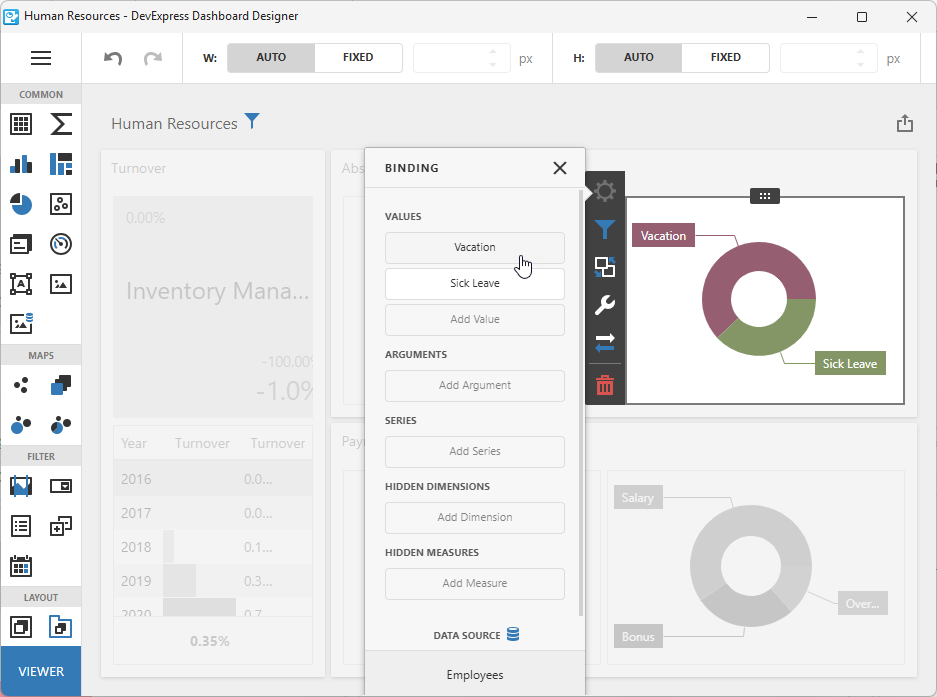
Task: Add a Choropleth Map from MAPS section
Action: click(60, 385)
